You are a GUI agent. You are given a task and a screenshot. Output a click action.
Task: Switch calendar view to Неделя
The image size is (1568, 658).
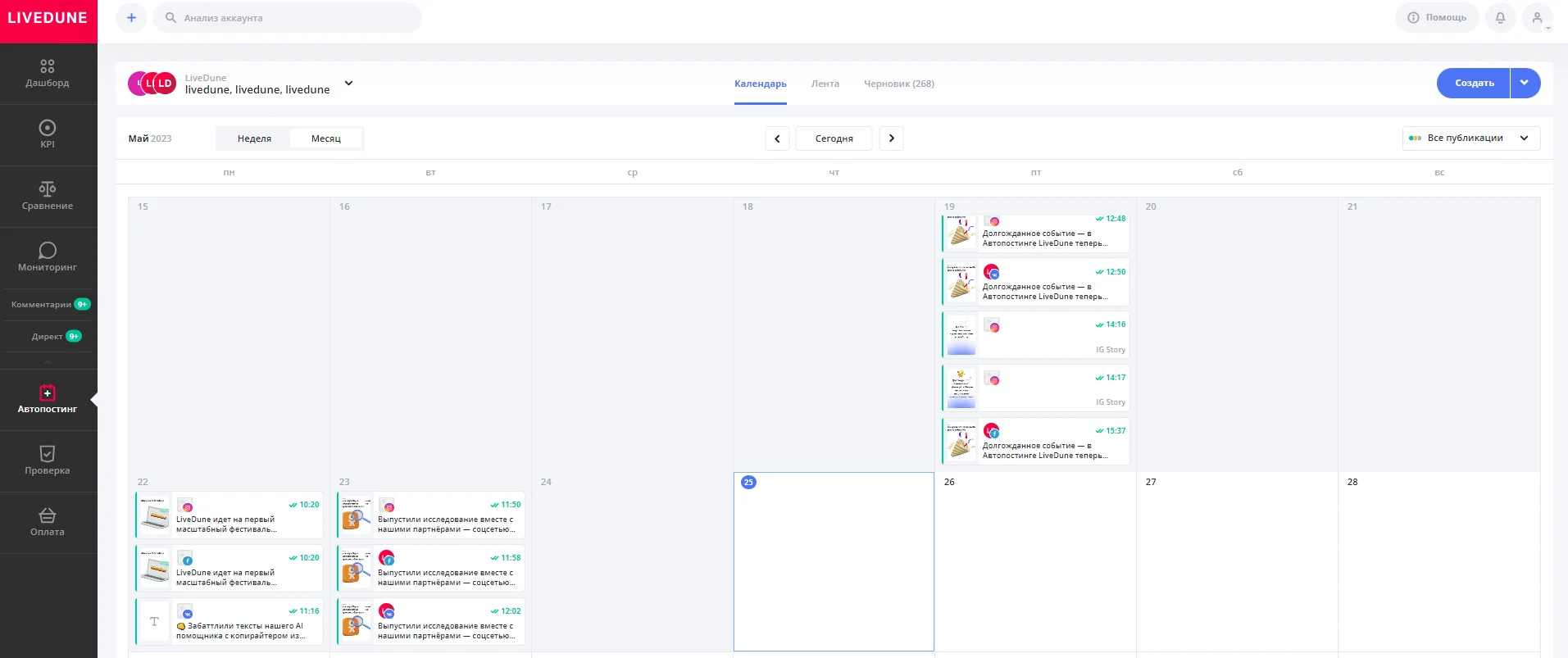pyautogui.click(x=254, y=138)
